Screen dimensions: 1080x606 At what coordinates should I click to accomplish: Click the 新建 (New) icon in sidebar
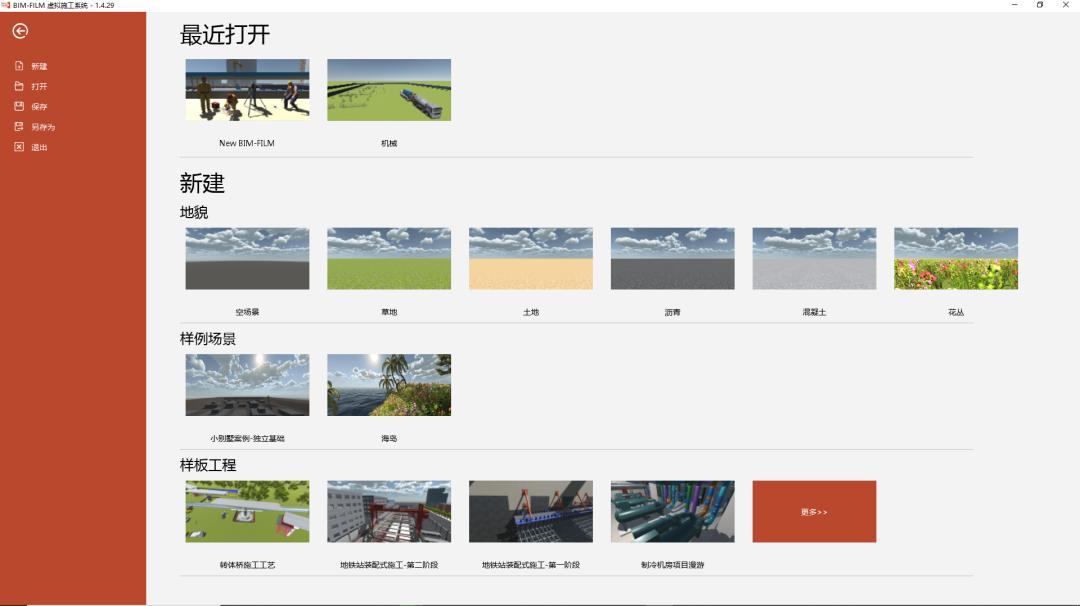tap(18, 65)
